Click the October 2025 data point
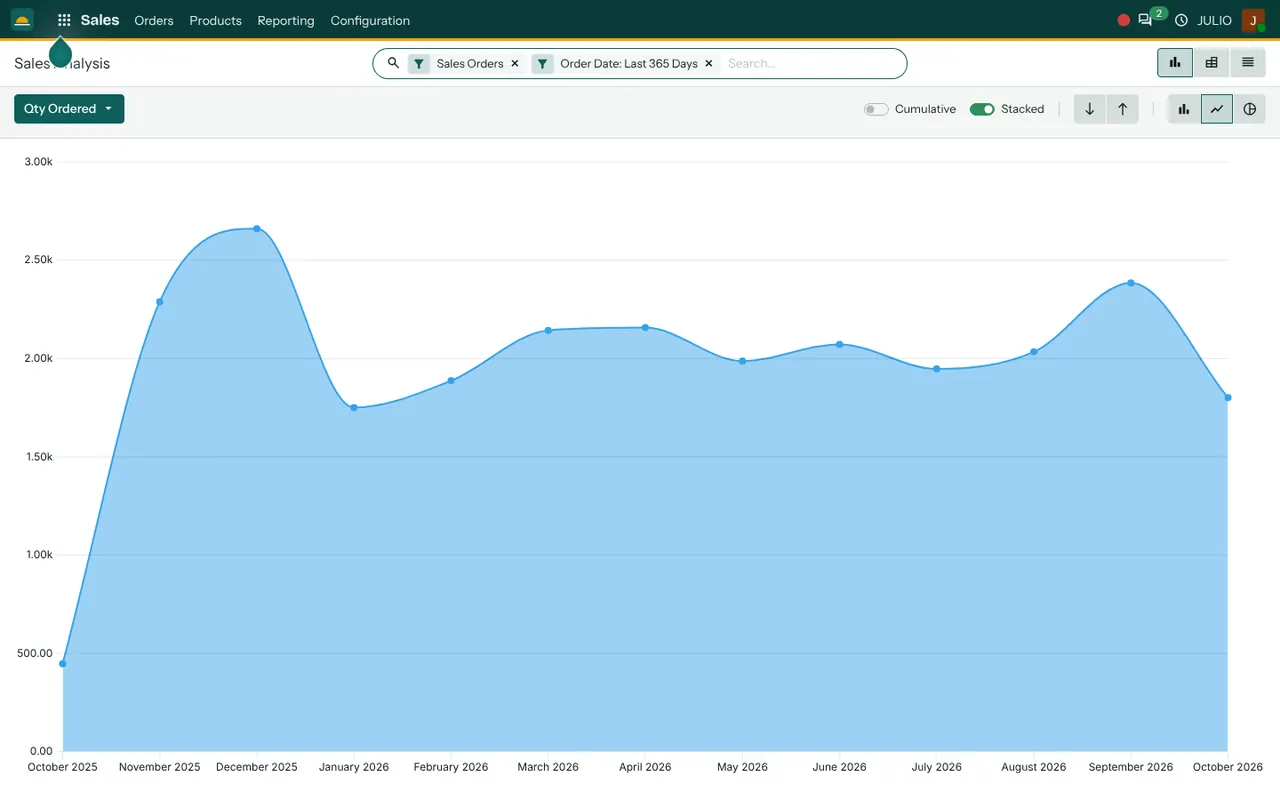 point(63,664)
